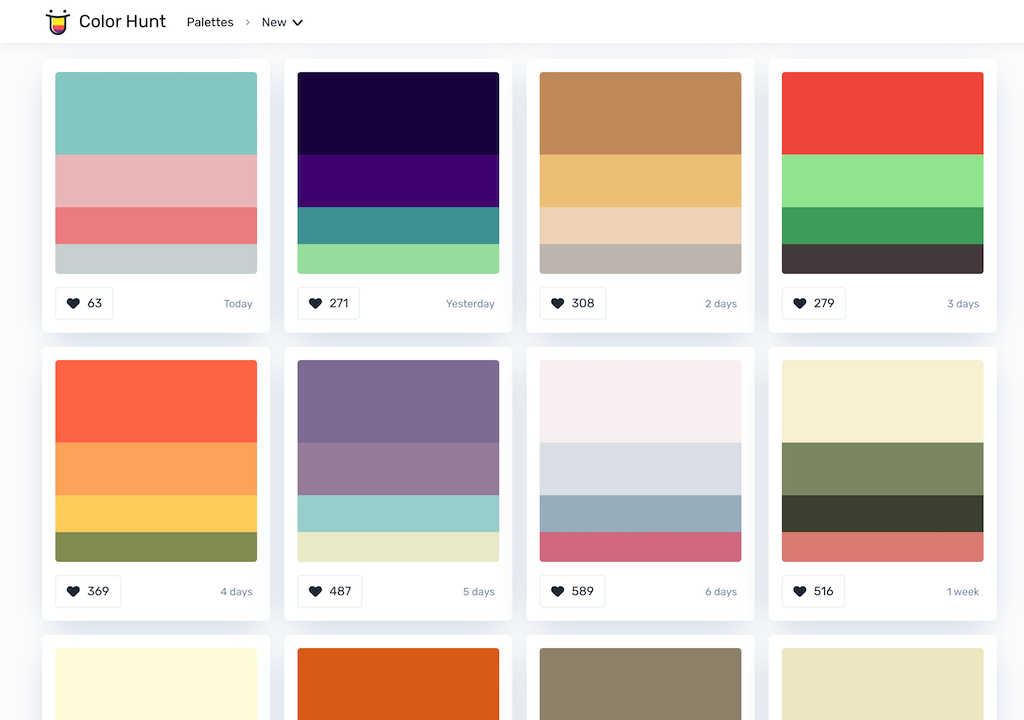Screen dimensions: 1024x720
Task: Select the aqua swatch in the 5 days palette
Action: click(x=398, y=514)
